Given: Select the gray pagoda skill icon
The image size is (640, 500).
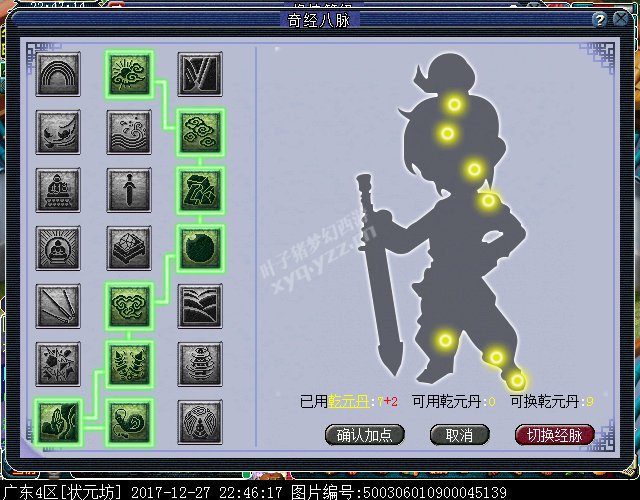Looking at the screenshot, I should (200, 364).
